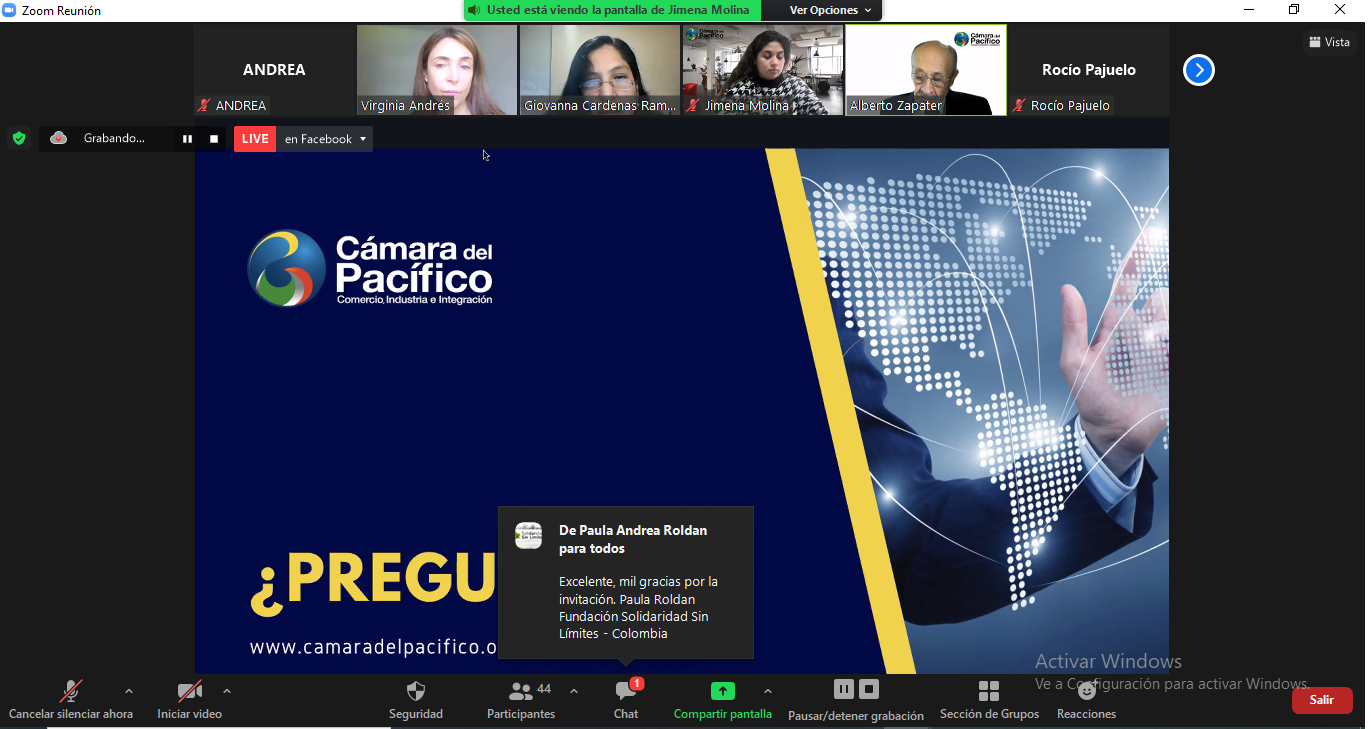The width and height of the screenshot is (1371, 729).
Task: Open en Facebook live dropdown
Action: [325, 139]
